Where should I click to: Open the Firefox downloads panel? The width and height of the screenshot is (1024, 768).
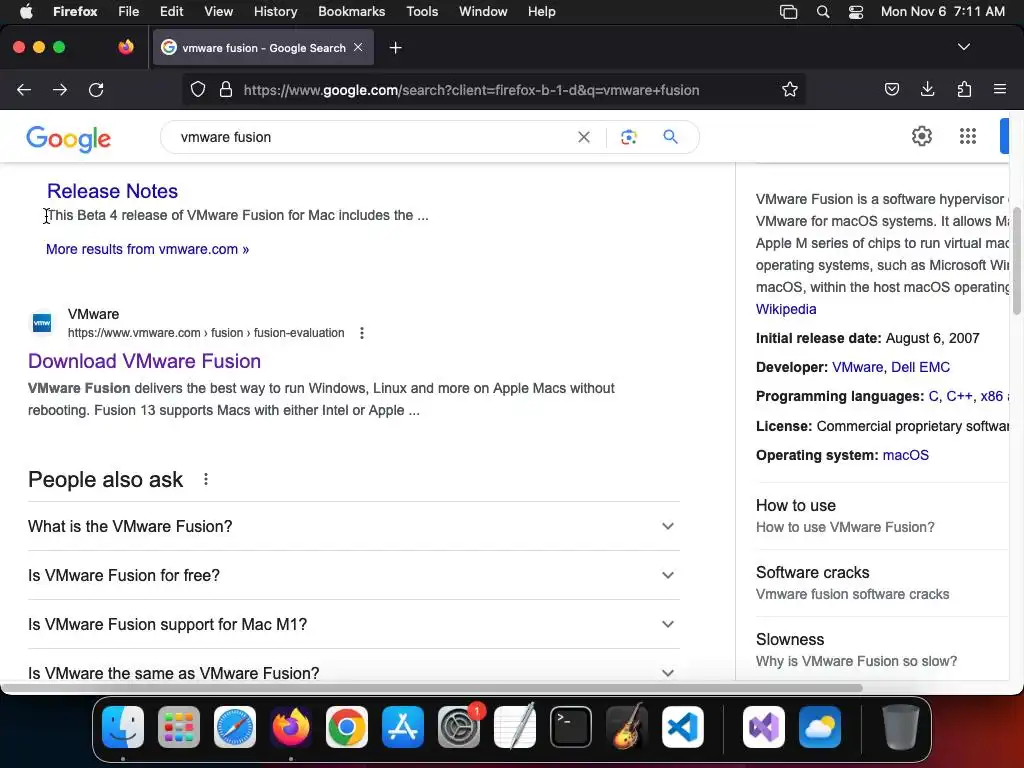pyautogui.click(x=927, y=89)
